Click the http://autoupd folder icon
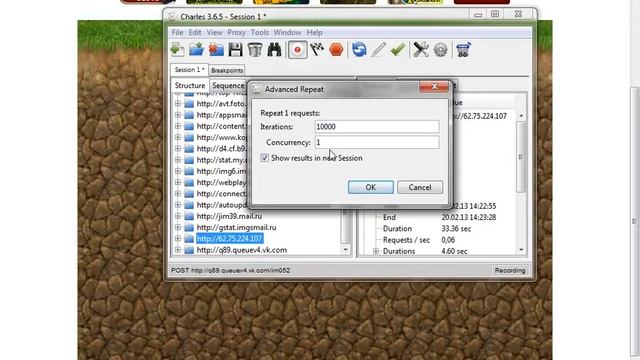This screenshot has height=360, width=640. 189,205
